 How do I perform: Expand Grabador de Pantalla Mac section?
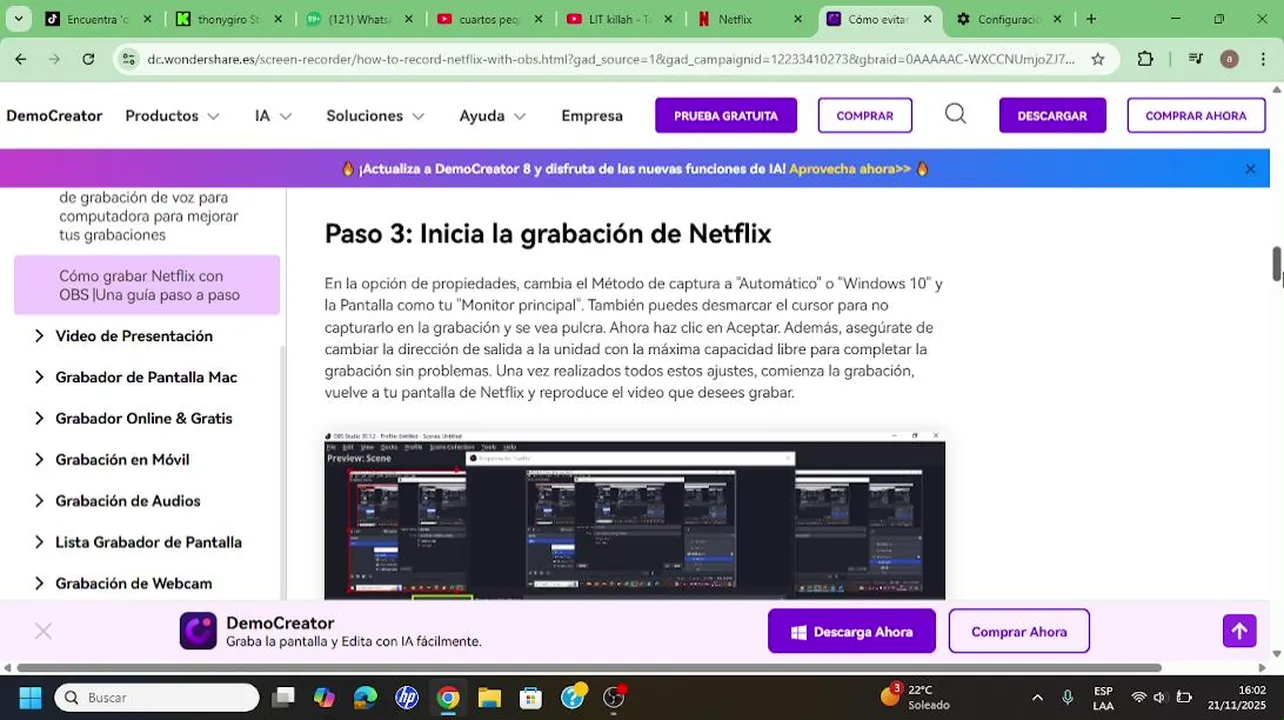coord(135,377)
